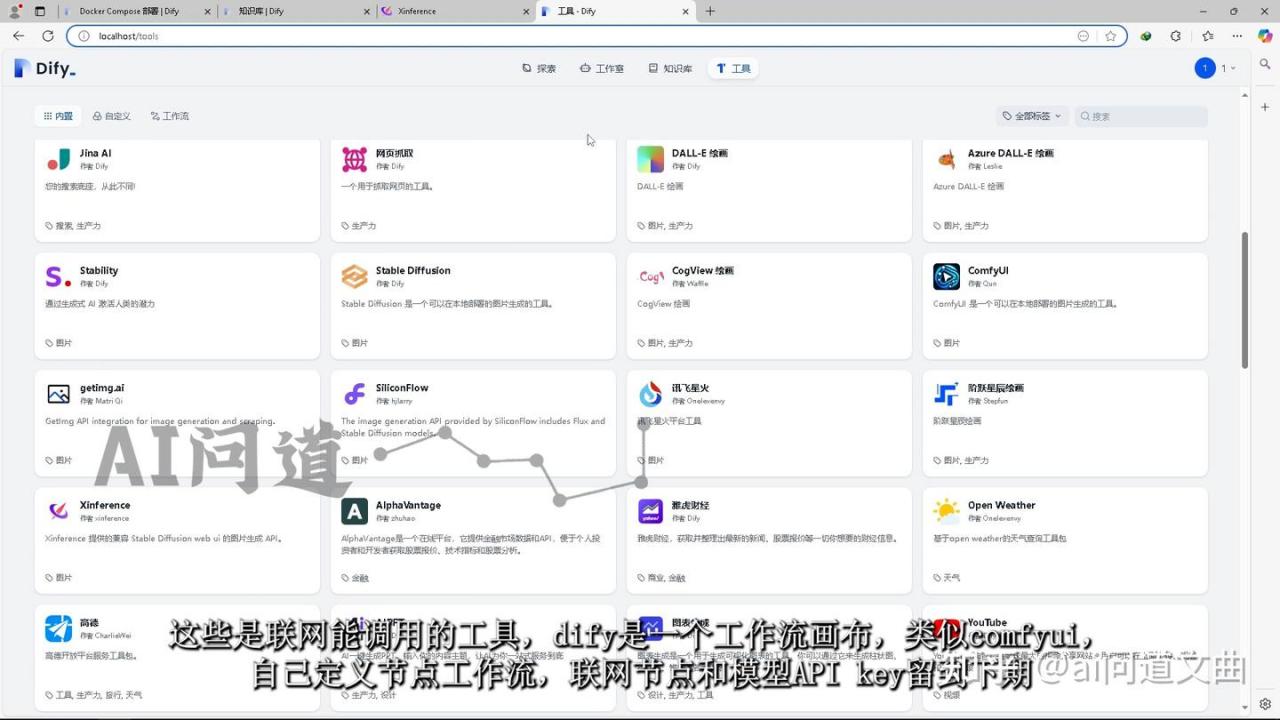Click the 网页抓取 web scraper icon

point(354,159)
